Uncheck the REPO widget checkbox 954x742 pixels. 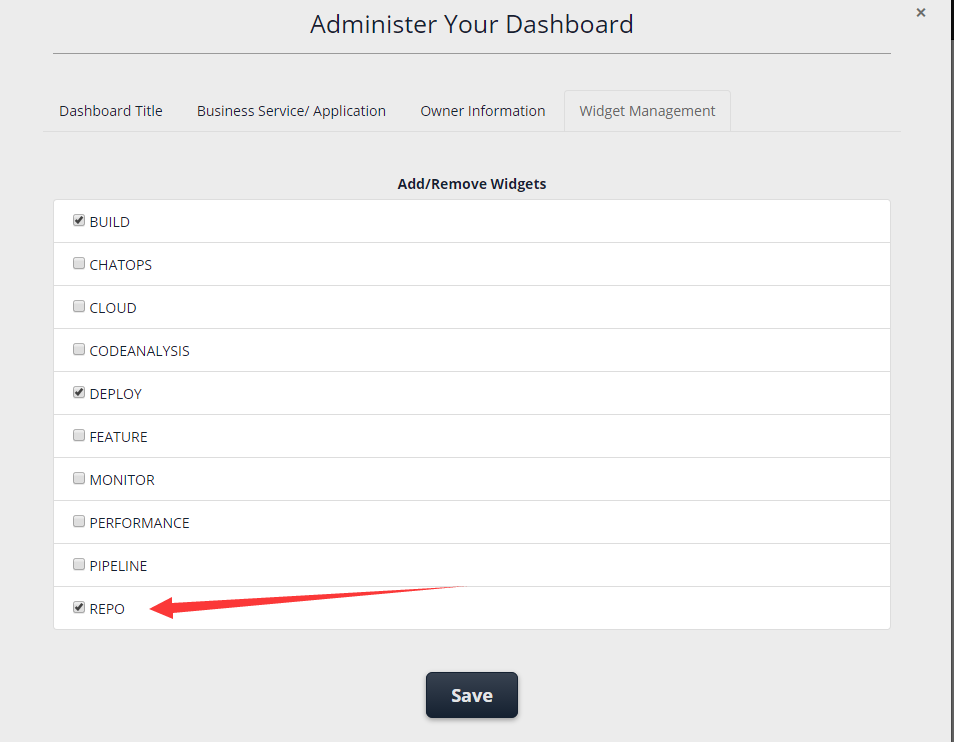point(79,608)
